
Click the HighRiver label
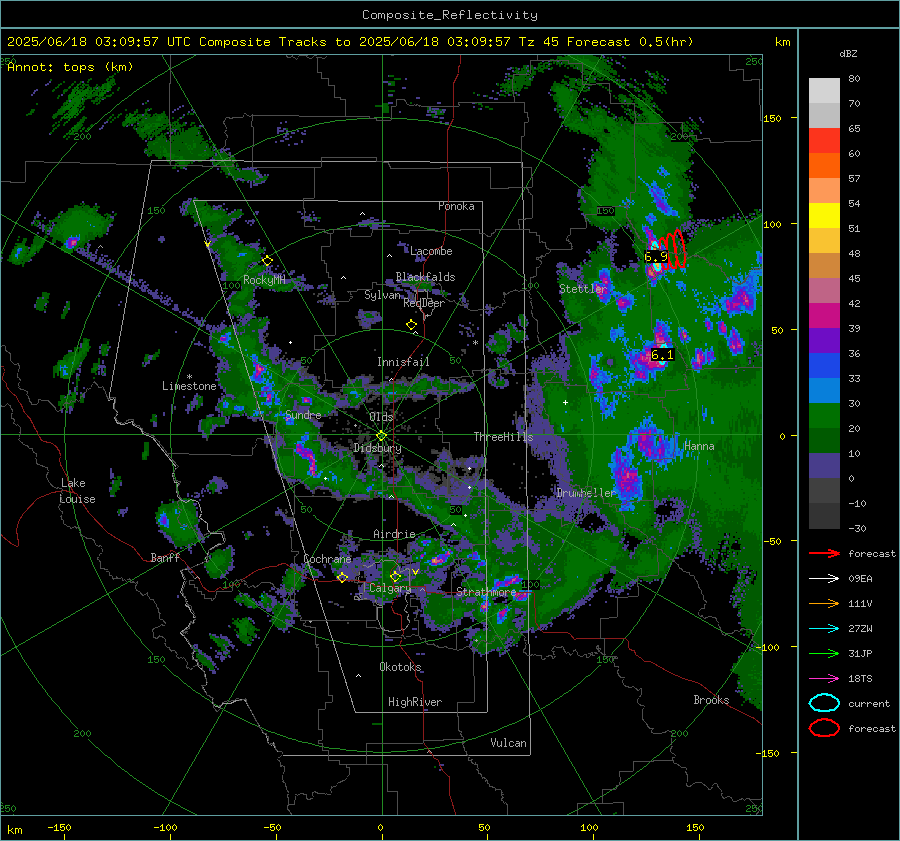click(x=415, y=702)
